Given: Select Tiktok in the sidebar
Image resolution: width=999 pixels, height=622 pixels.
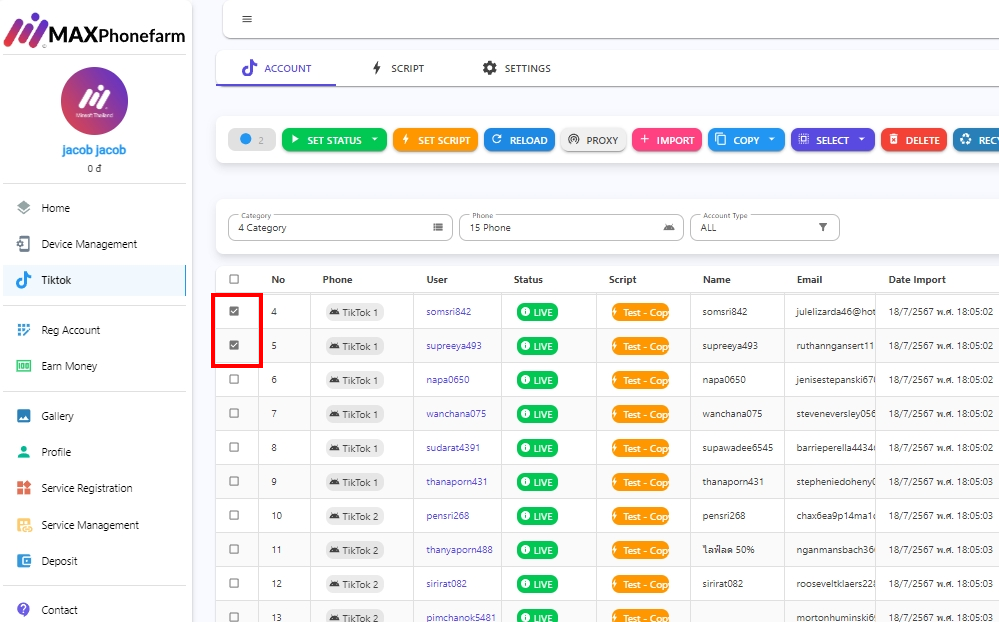Looking at the screenshot, I should click(x=94, y=280).
